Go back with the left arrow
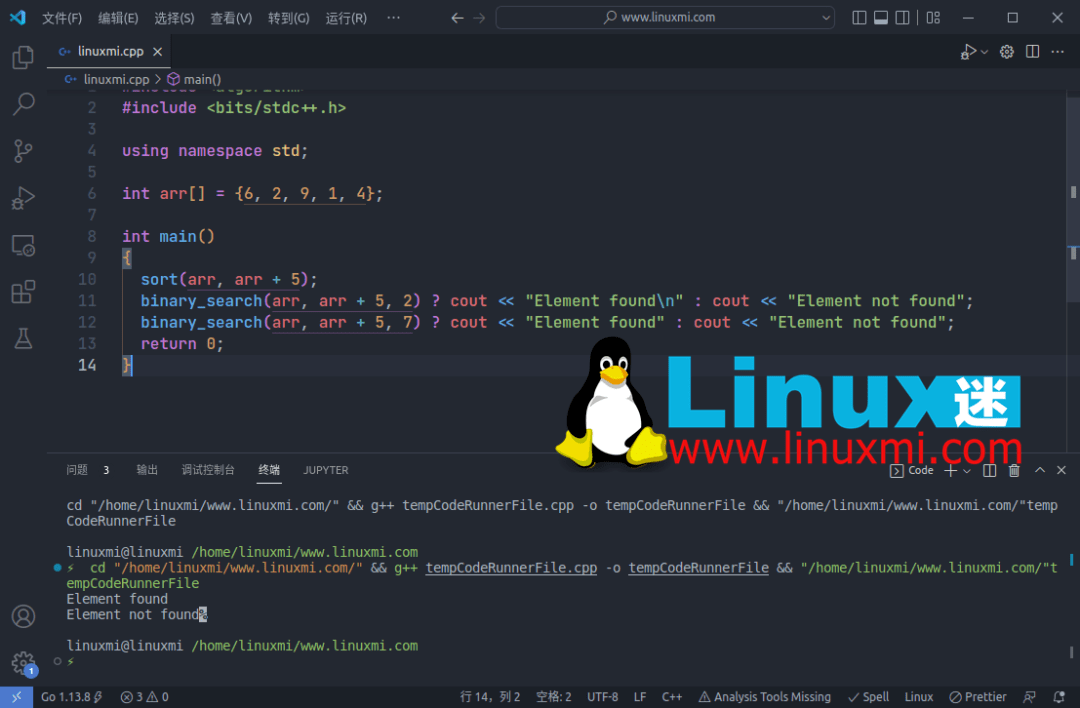Viewport: 1080px width, 708px height. pos(457,18)
